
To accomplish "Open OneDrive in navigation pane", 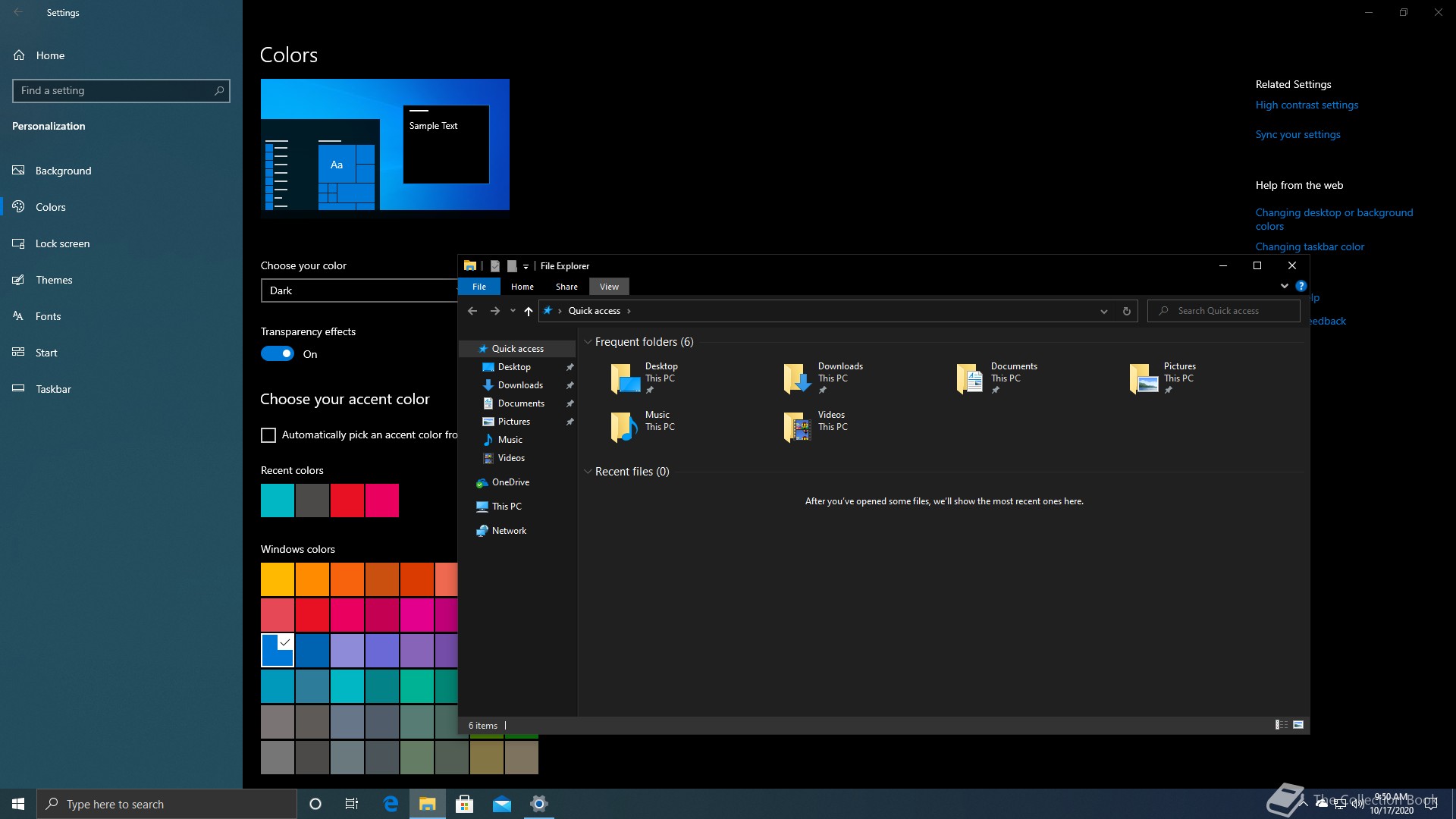I will click(510, 482).
